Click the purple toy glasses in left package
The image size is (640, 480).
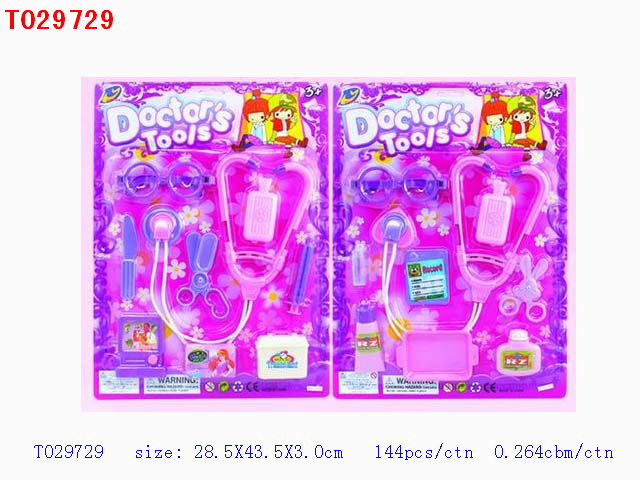(165, 180)
